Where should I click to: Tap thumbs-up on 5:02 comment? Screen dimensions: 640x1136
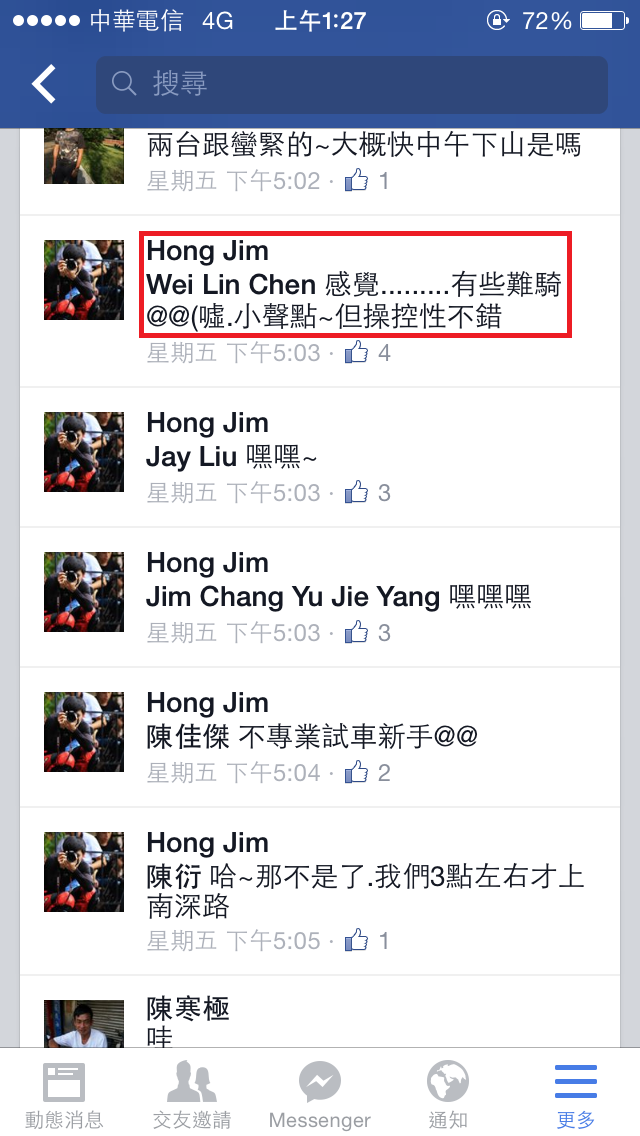(x=357, y=180)
